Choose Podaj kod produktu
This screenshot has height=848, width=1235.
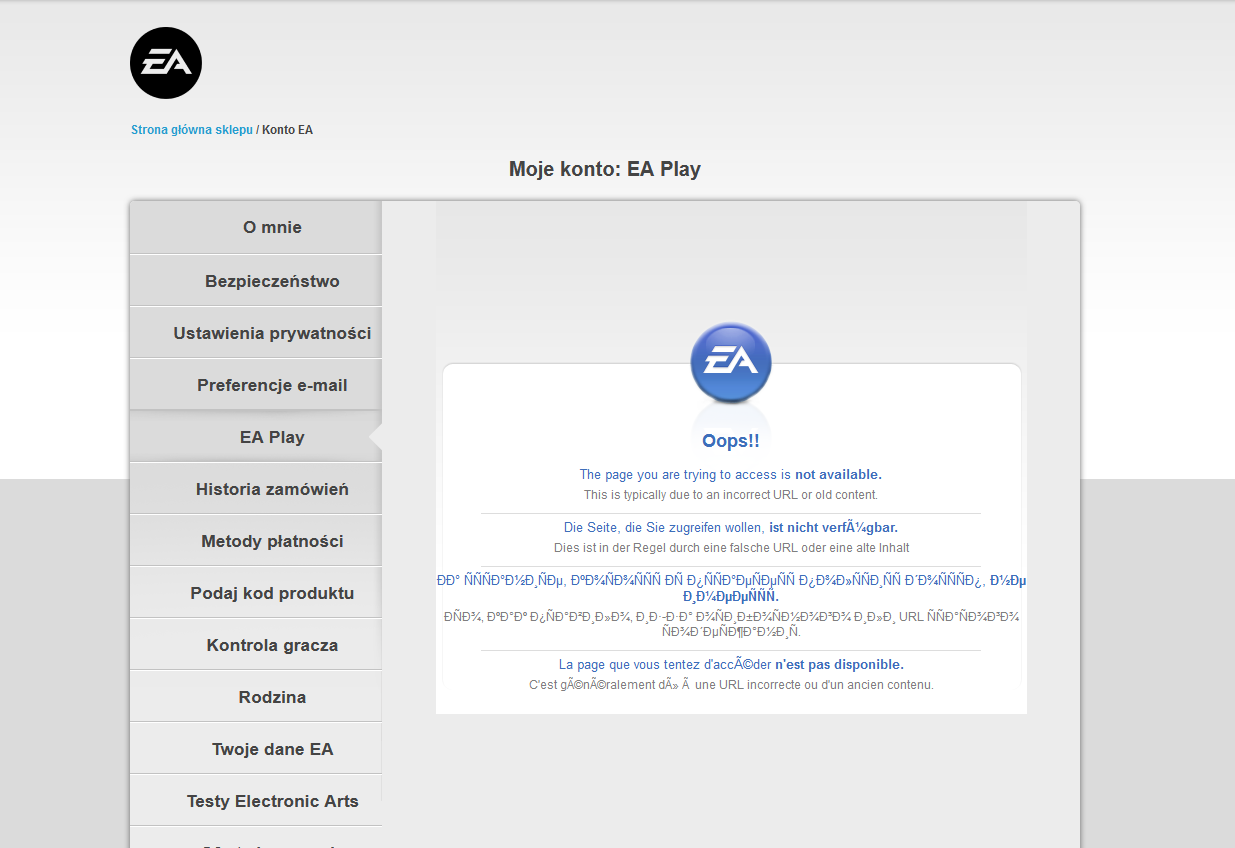[x=272, y=593]
